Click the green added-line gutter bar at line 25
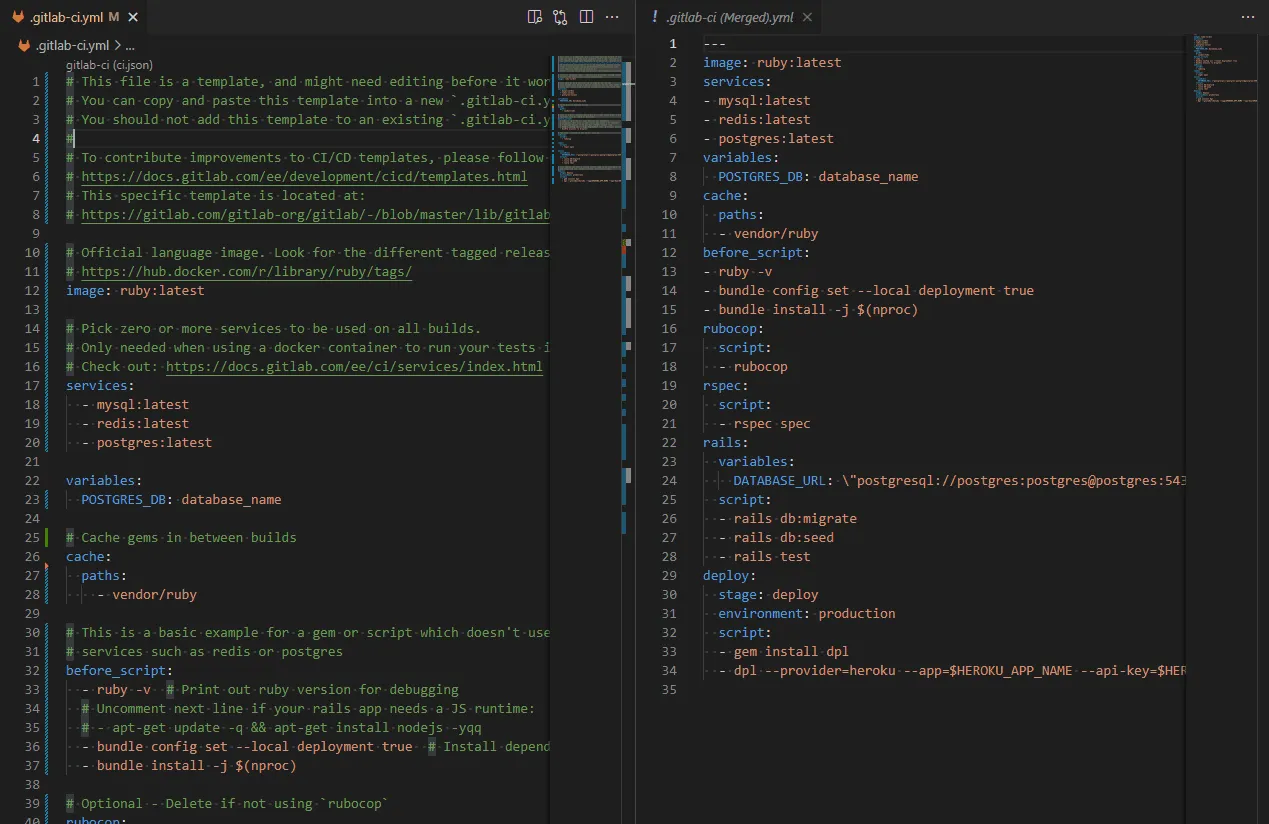This screenshot has width=1269, height=824. click(x=47, y=538)
